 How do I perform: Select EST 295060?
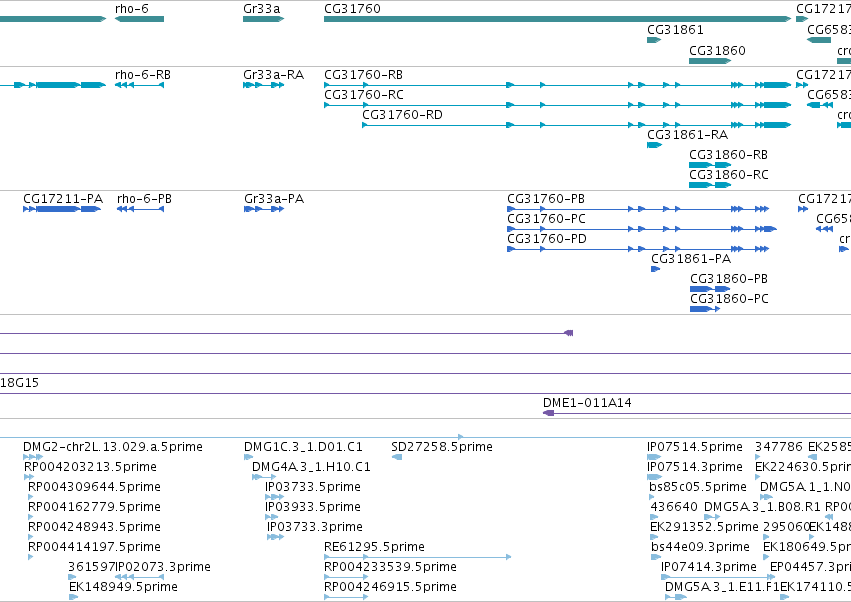766,537
